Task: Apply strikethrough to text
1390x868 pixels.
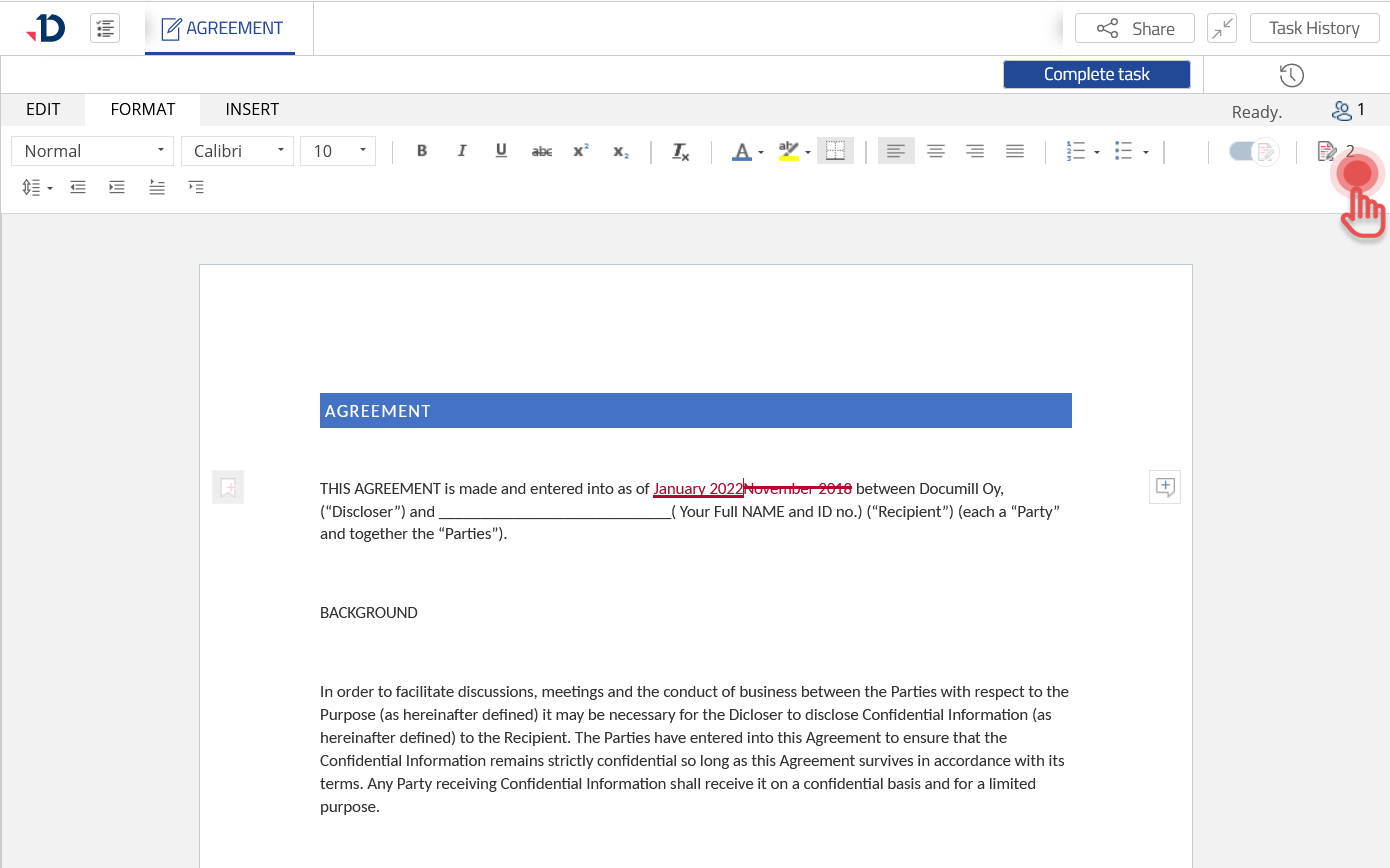Action: pyautogui.click(x=541, y=151)
